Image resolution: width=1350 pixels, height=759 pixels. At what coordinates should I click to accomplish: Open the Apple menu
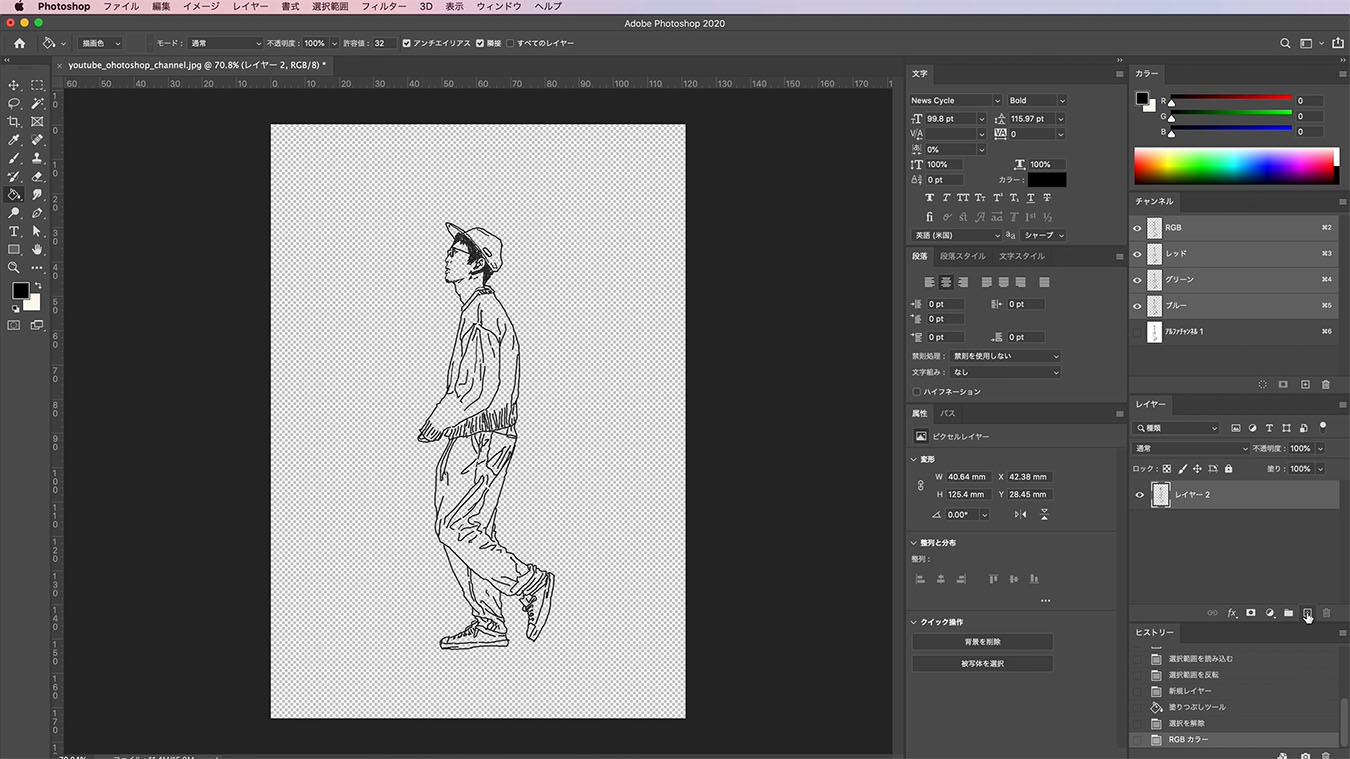click(x=18, y=6)
